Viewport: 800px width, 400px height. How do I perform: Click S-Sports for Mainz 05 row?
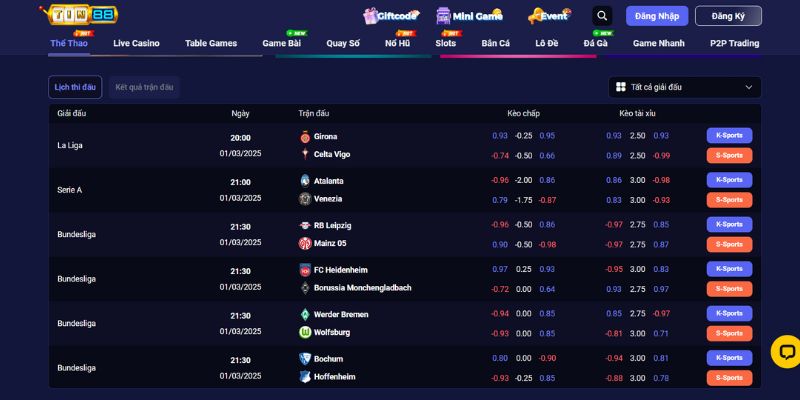click(730, 244)
